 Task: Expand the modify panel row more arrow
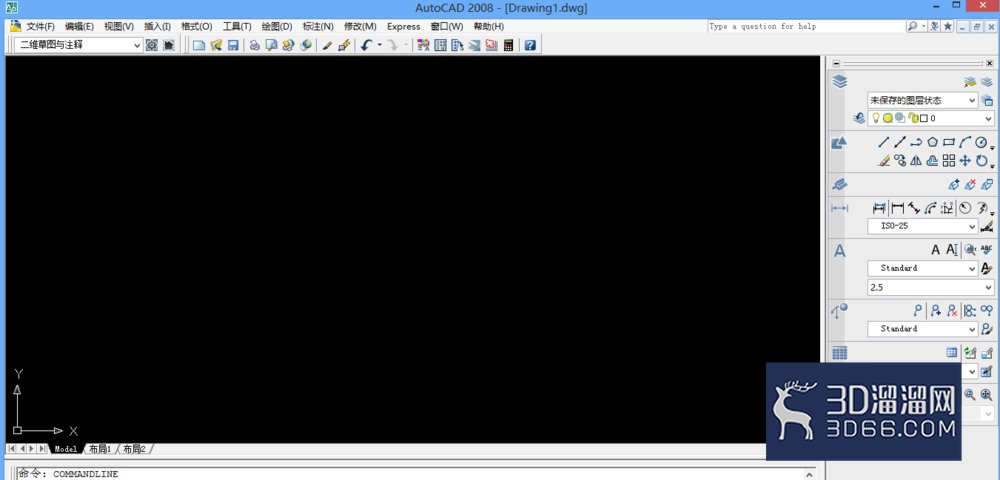point(992,166)
